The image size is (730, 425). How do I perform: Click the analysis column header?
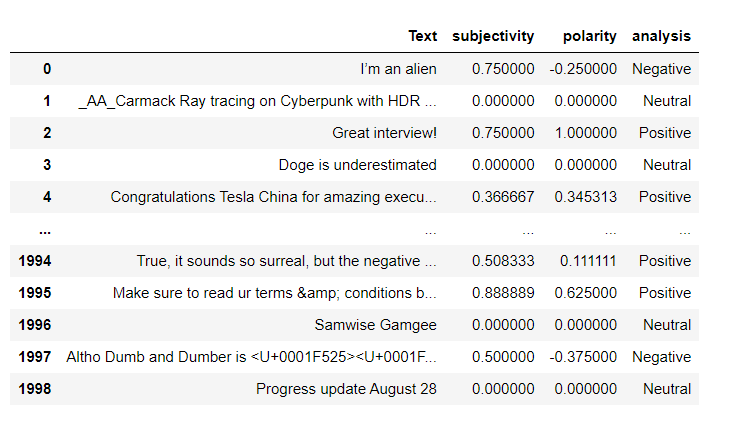pyautogui.click(x=661, y=36)
